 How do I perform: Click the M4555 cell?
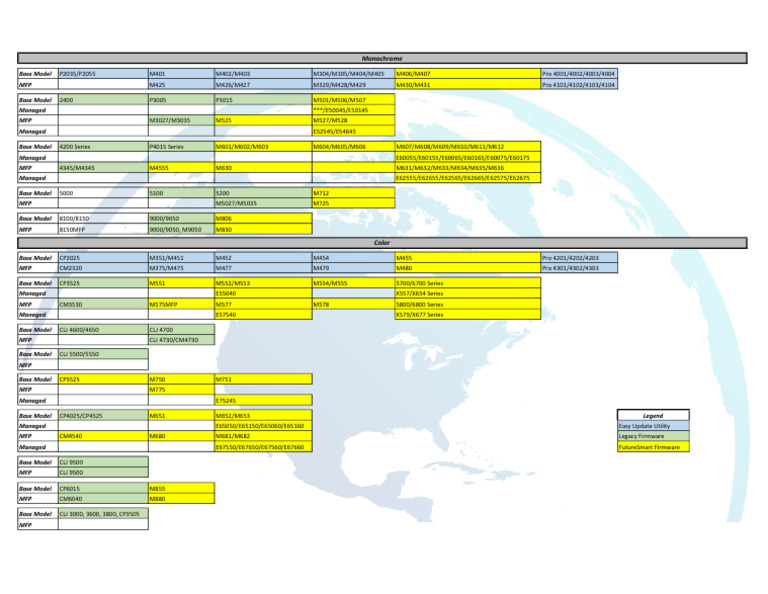[181, 168]
